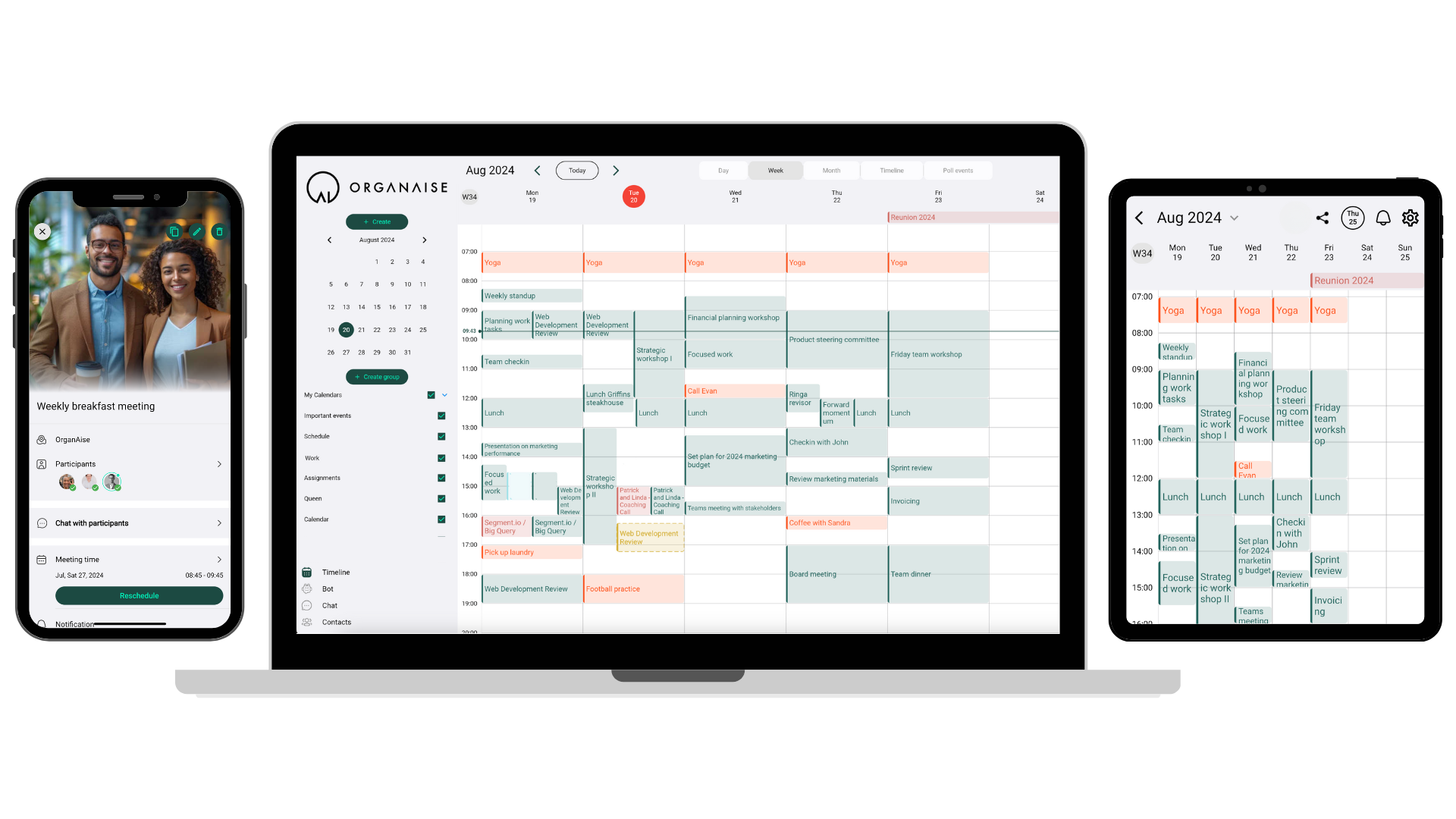Switch to the Day view tab

723,170
